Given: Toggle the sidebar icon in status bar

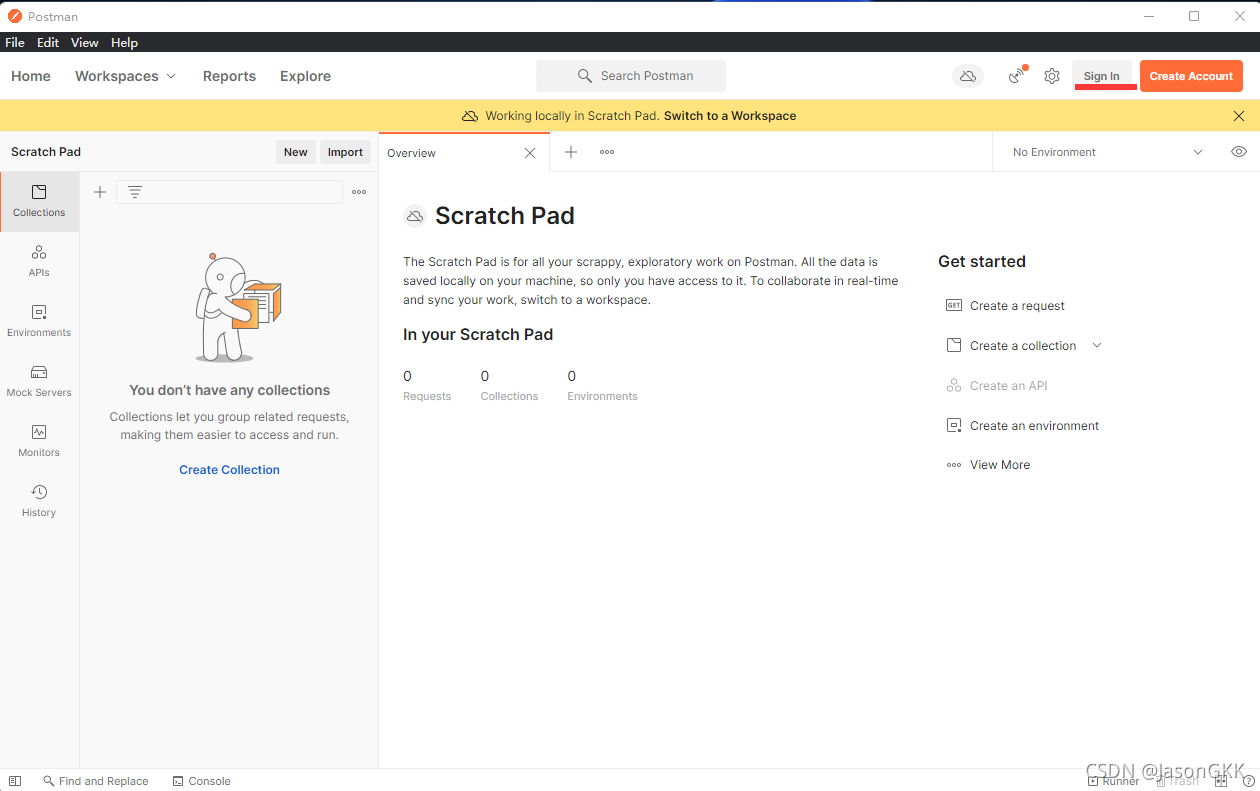Looking at the screenshot, I should point(15,781).
